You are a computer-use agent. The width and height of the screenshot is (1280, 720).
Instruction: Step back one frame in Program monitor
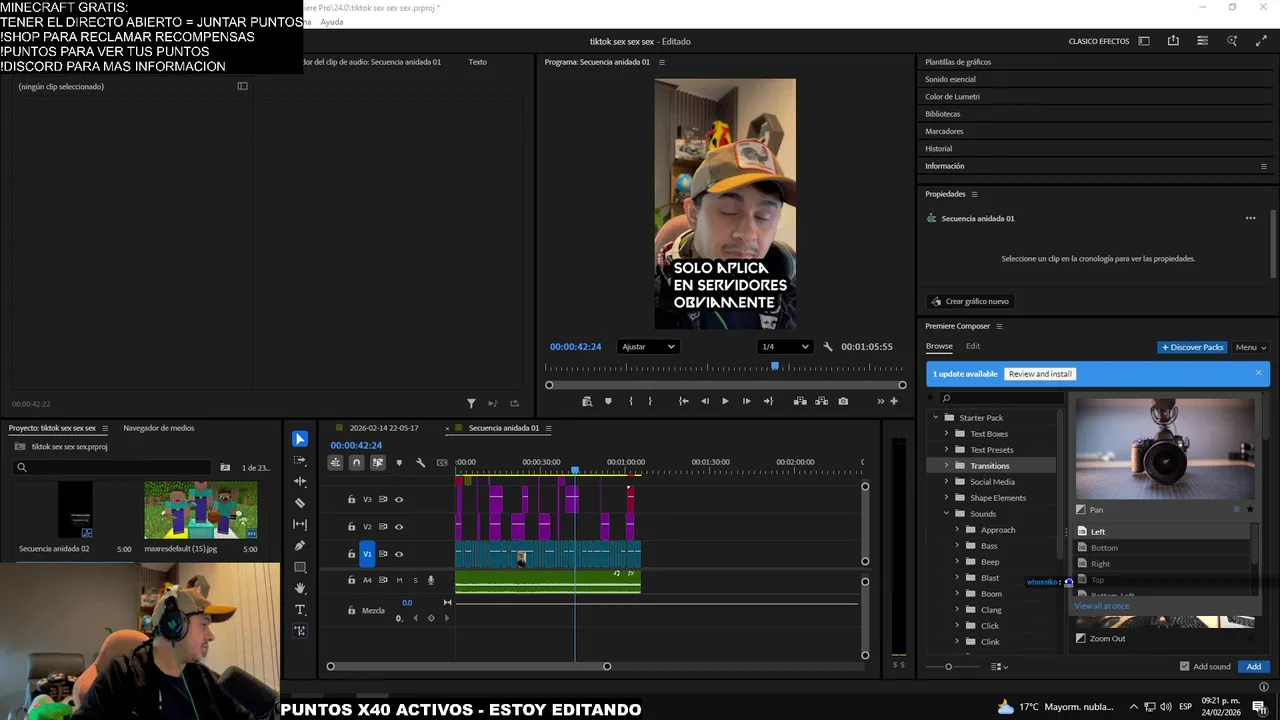click(x=705, y=401)
